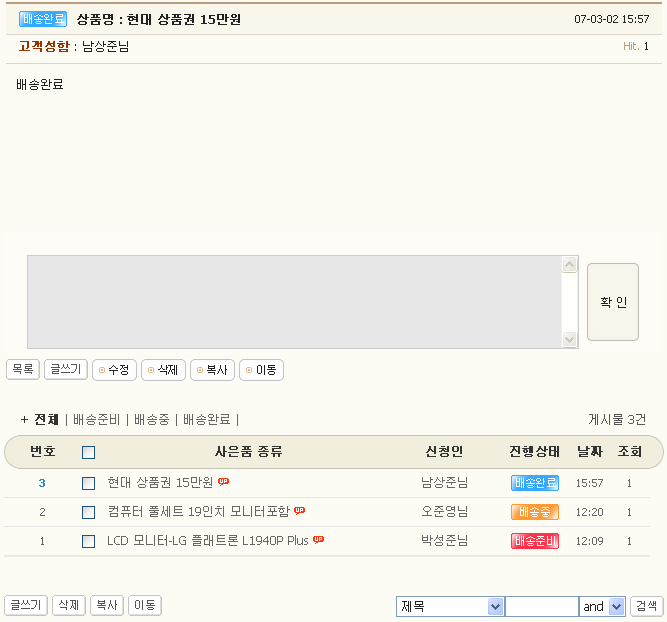
Task: Click the 수정 button to edit post
Action: [114, 370]
